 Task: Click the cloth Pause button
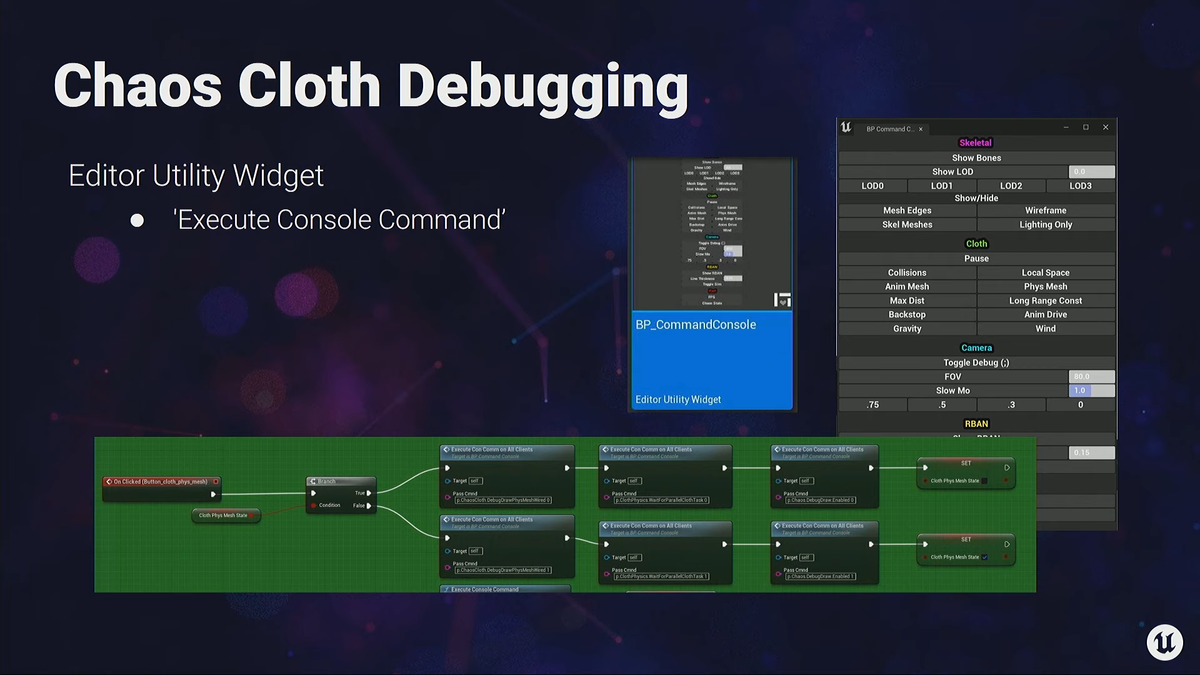tap(977, 258)
